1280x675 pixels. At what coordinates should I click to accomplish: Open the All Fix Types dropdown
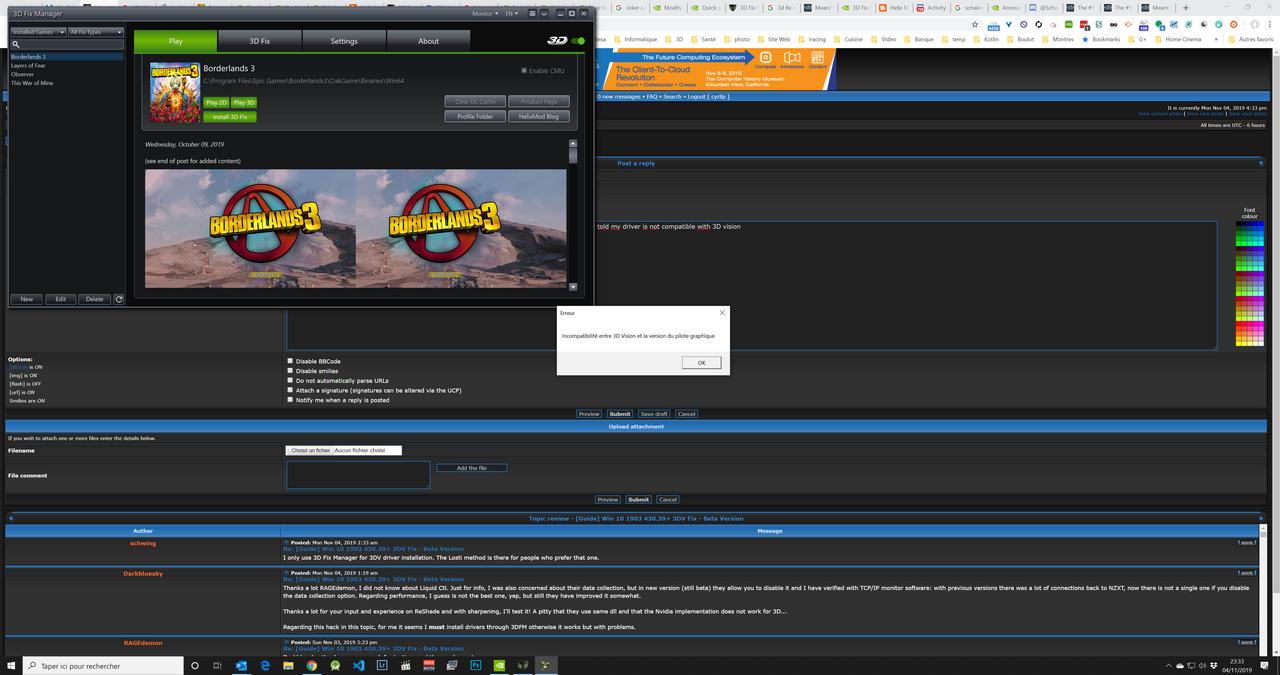(x=96, y=32)
